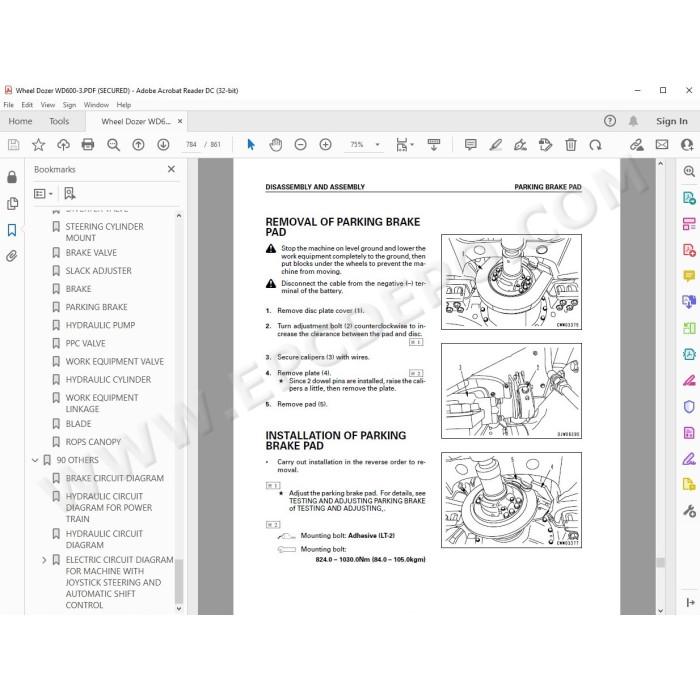The width and height of the screenshot is (700, 700).
Task: Open the File menu
Action: 8,105
